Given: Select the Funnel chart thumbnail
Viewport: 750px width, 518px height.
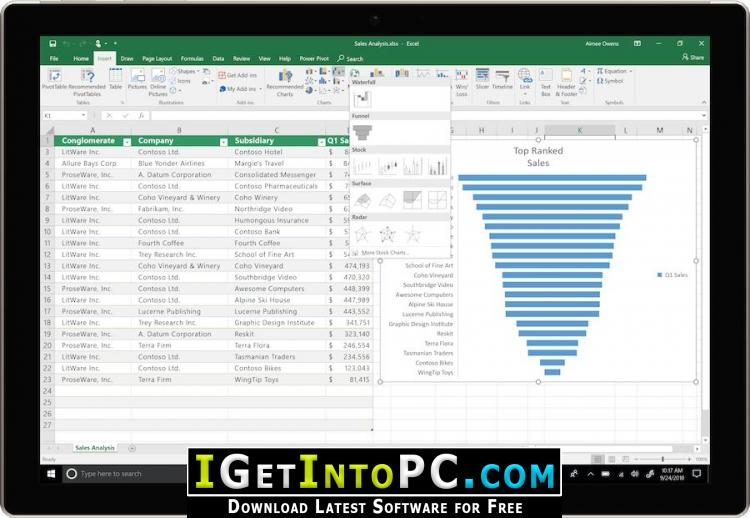Looking at the screenshot, I should click(x=362, y=132).
